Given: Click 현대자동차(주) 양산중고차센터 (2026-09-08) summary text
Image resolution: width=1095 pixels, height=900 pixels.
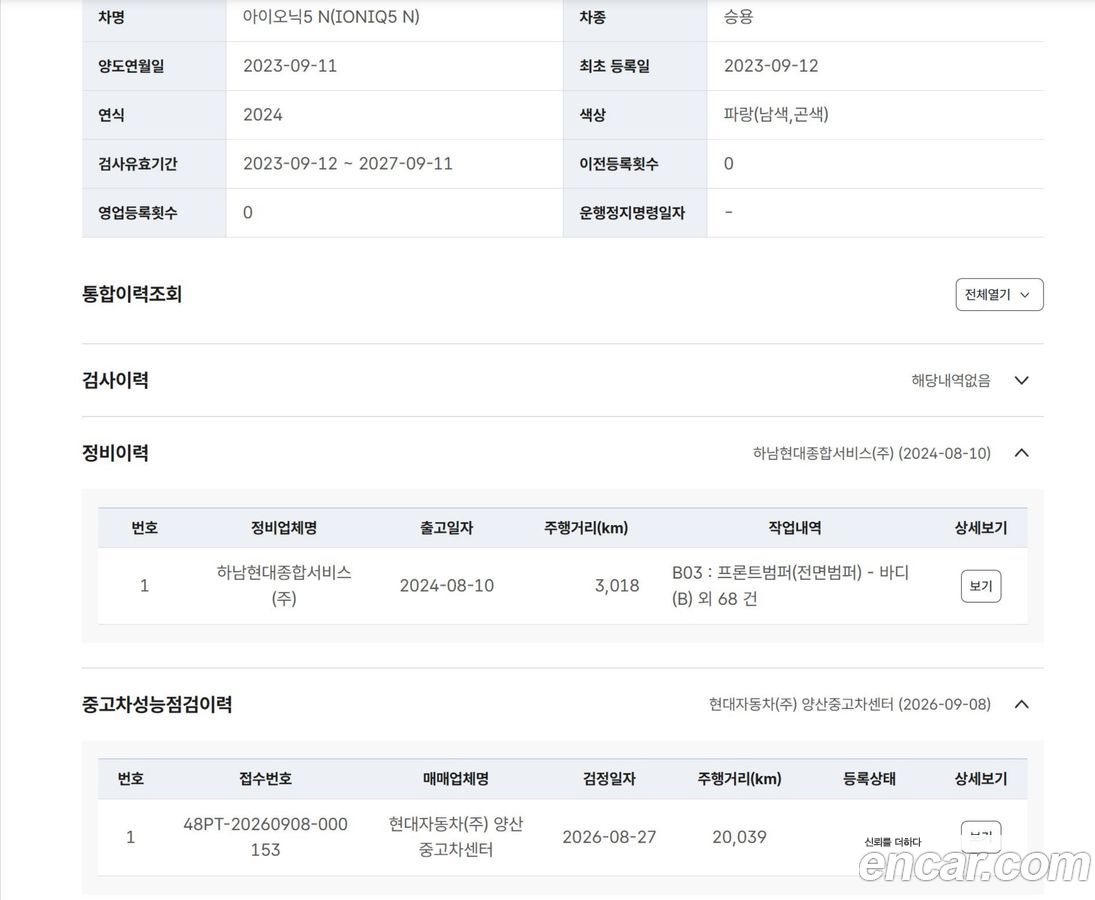Looking at the screenshot, I should [x=849, y=704].
